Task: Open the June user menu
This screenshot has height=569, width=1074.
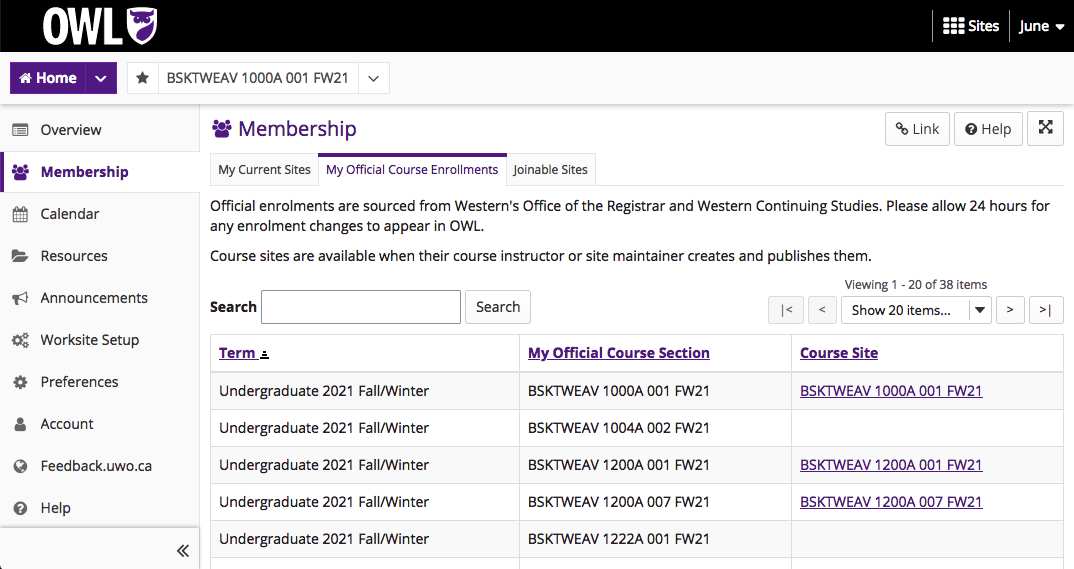Action: pos(1041,26)
